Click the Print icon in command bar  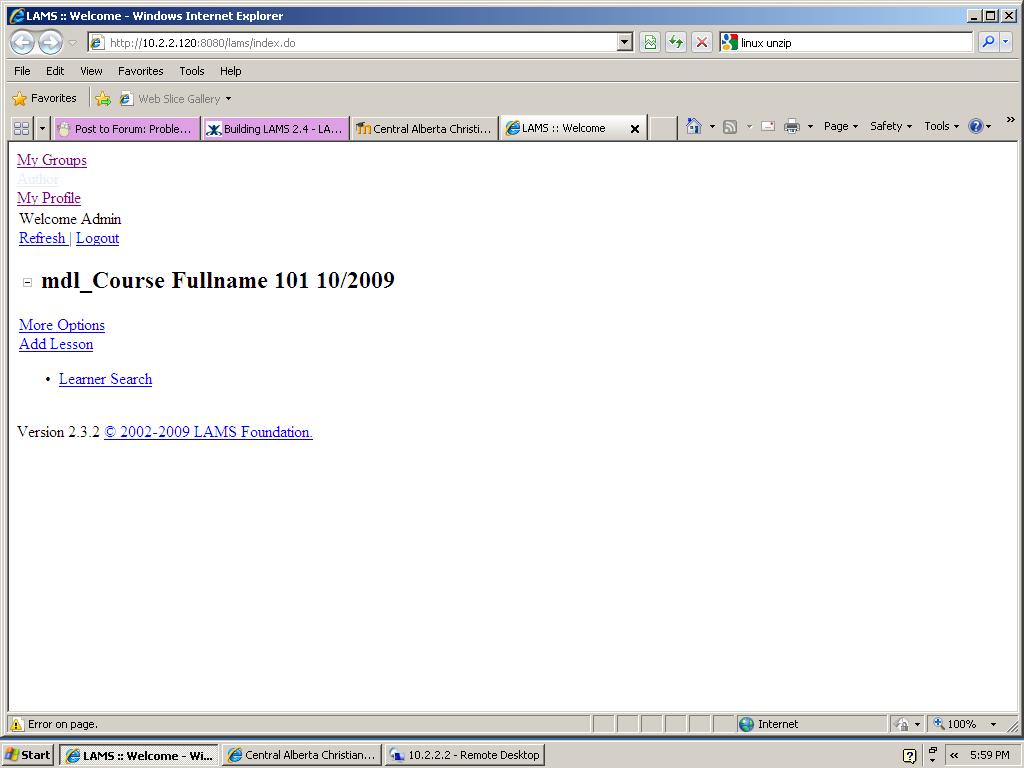pyautogui.click(x=792, y=126)
